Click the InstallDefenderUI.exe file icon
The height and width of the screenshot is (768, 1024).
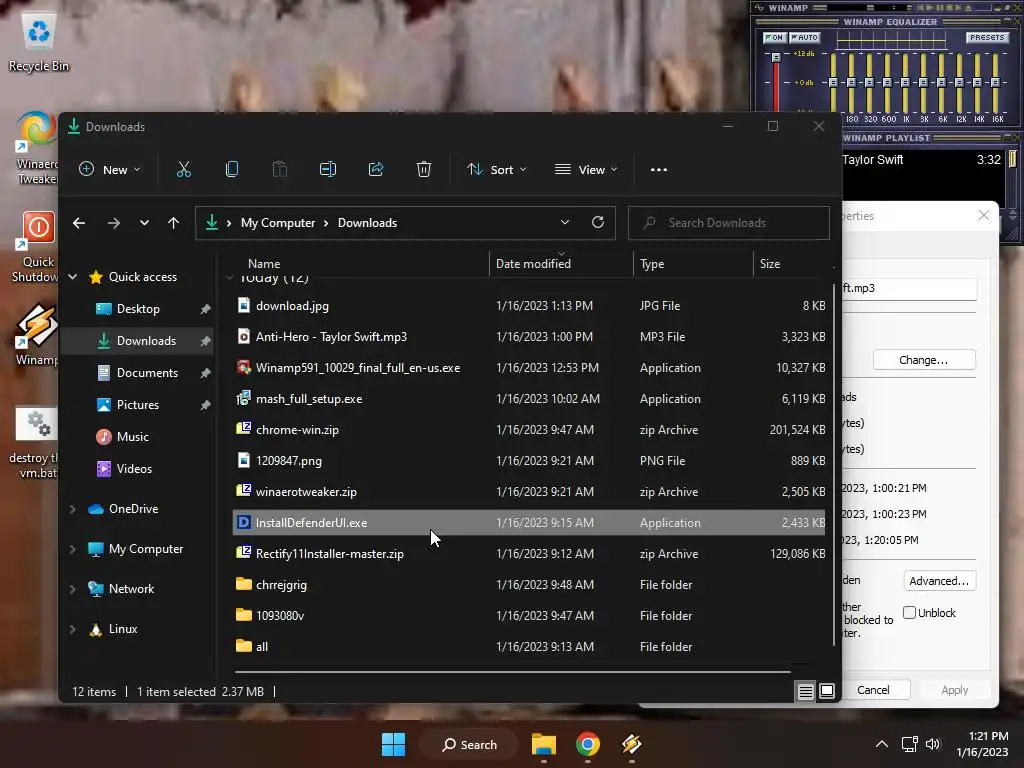pos(244,522)
